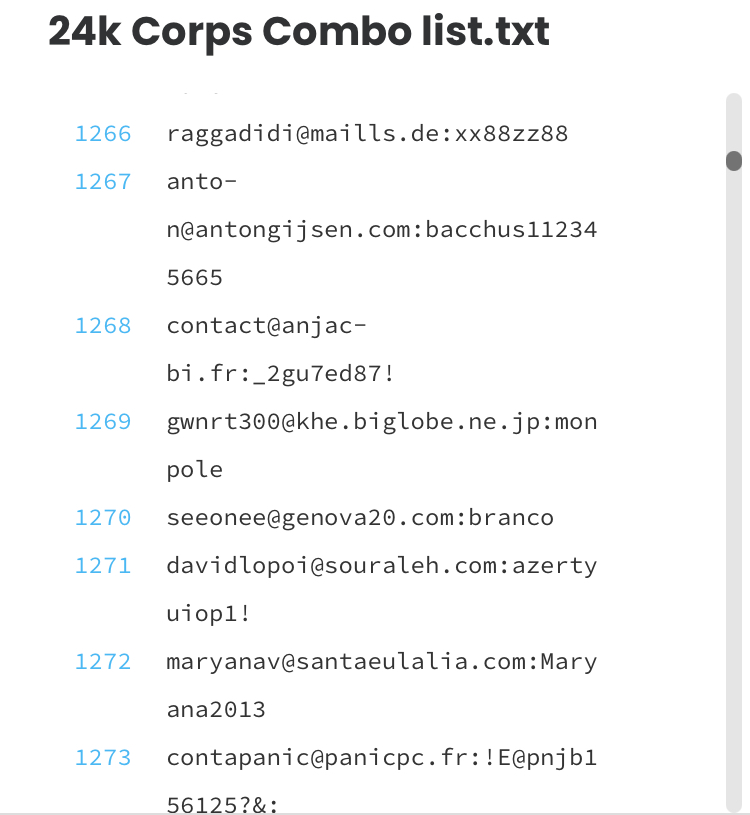Select line number 1267
Image resolution: width=750 pixels, height=815 pixels.
click(103, 182)
